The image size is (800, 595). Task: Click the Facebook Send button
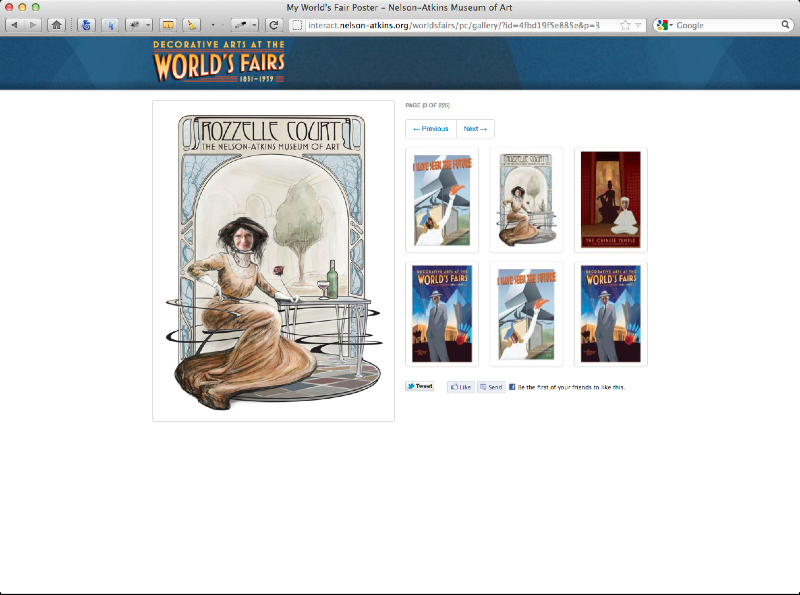click(491, 387)
